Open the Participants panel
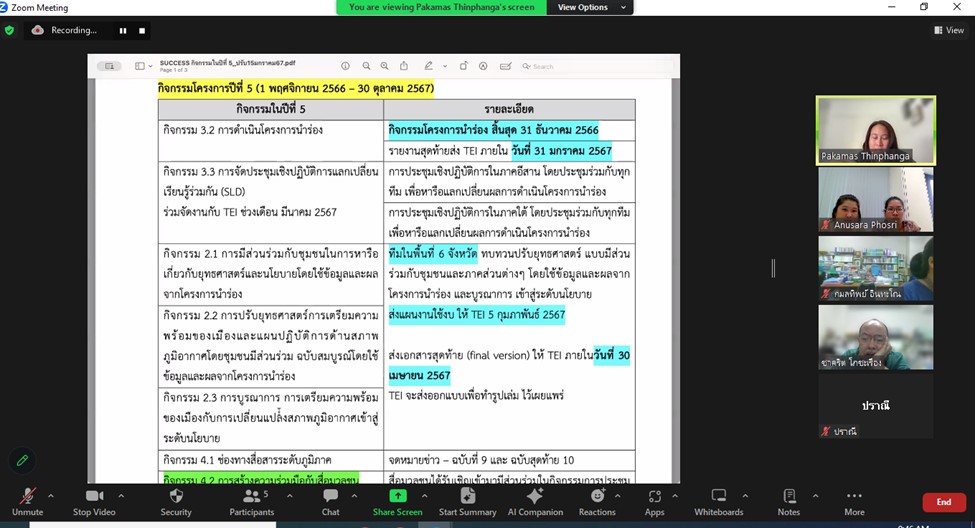Viewport: 975px width, 528px height. tap(251, 501)
